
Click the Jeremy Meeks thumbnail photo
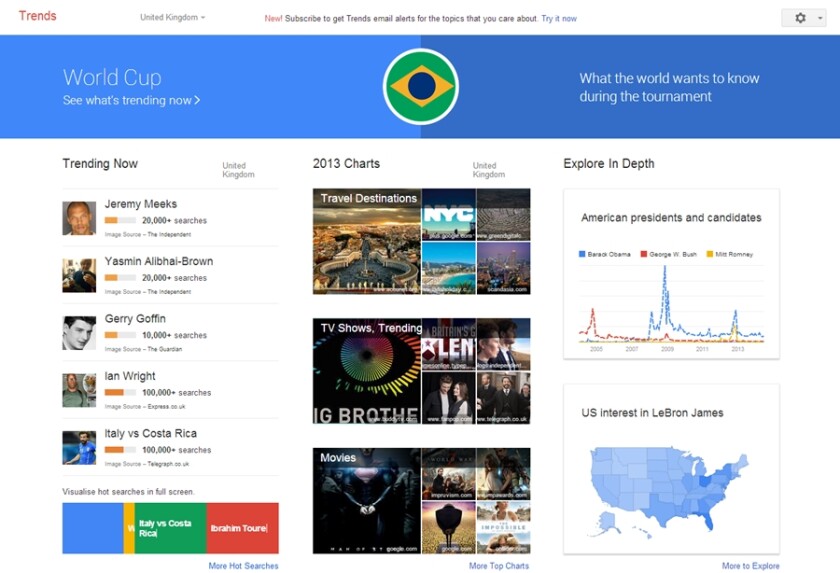point(79,218)
